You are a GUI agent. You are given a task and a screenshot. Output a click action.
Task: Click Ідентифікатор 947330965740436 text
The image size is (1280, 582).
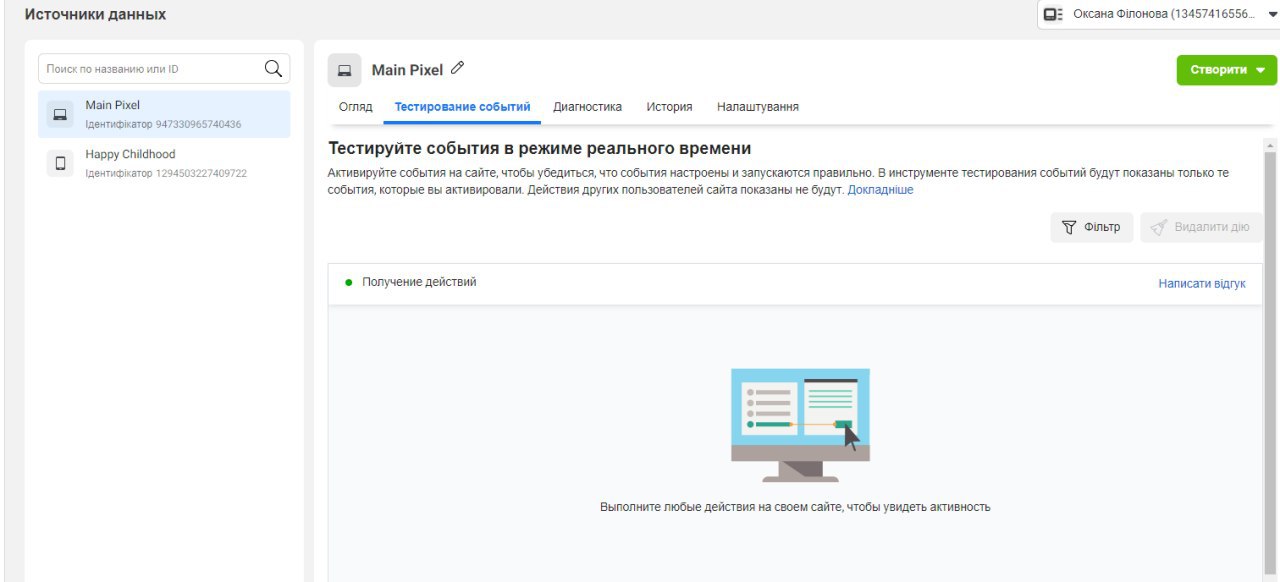click(x=163, y=124)
